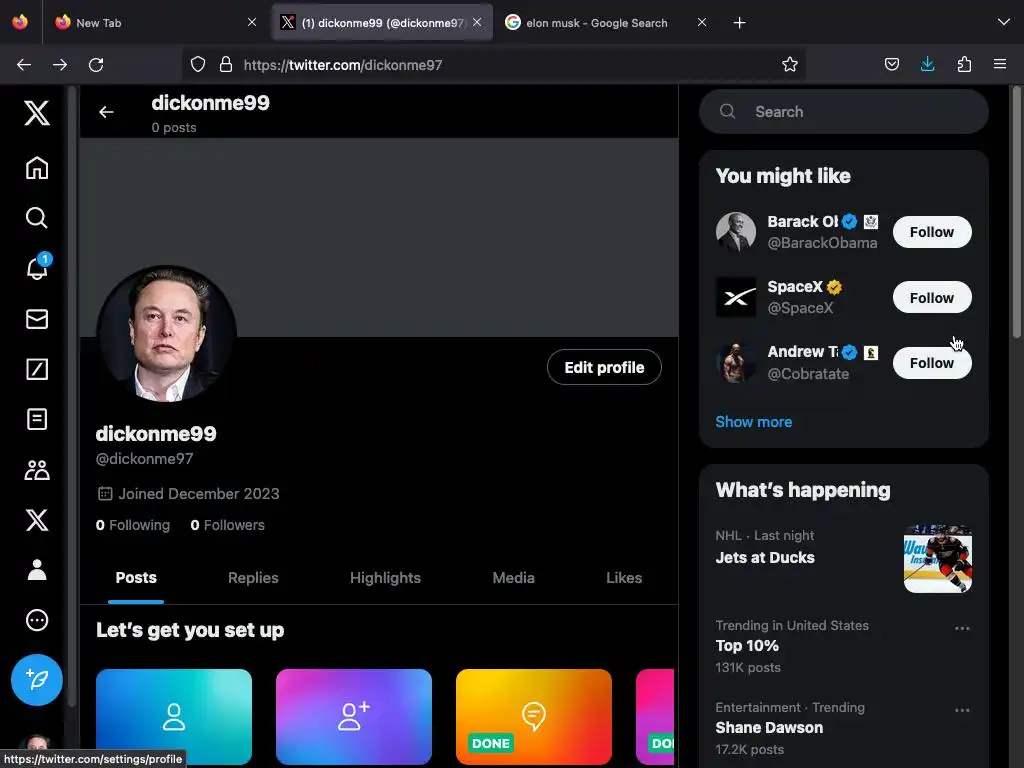
Task: Close the New Tab tab
Action: 252,22
